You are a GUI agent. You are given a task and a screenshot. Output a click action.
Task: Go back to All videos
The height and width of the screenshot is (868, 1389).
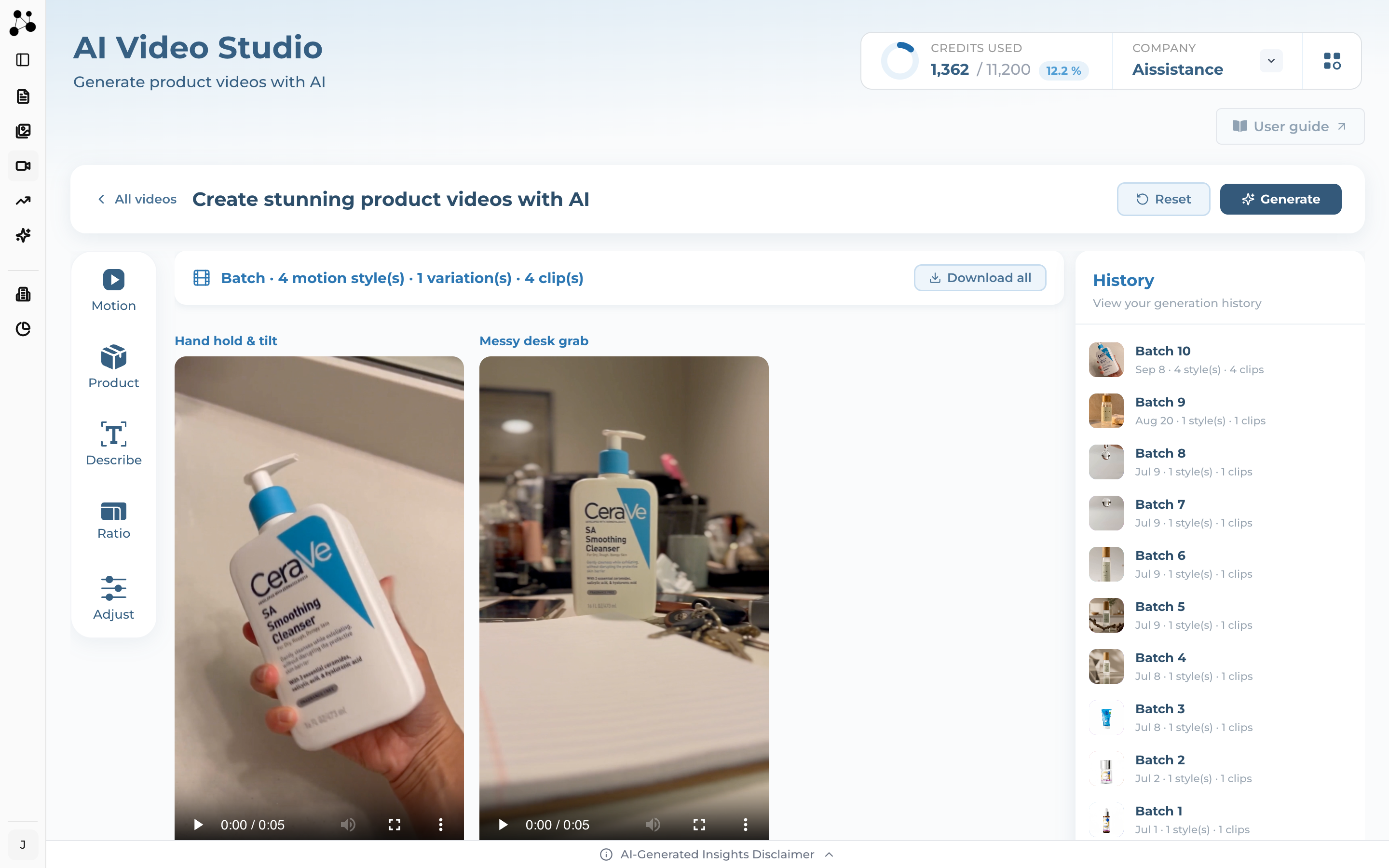tap(137, 199)
